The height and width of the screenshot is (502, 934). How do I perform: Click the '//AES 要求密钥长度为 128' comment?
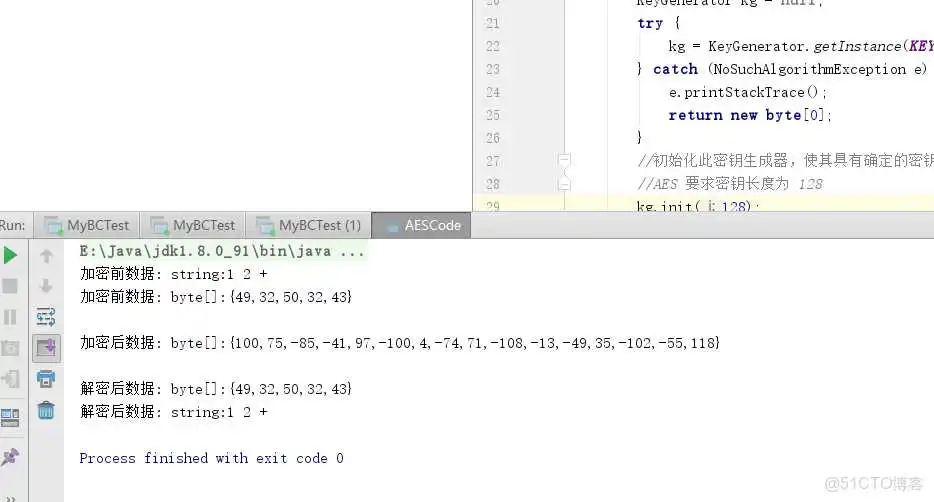730,184
